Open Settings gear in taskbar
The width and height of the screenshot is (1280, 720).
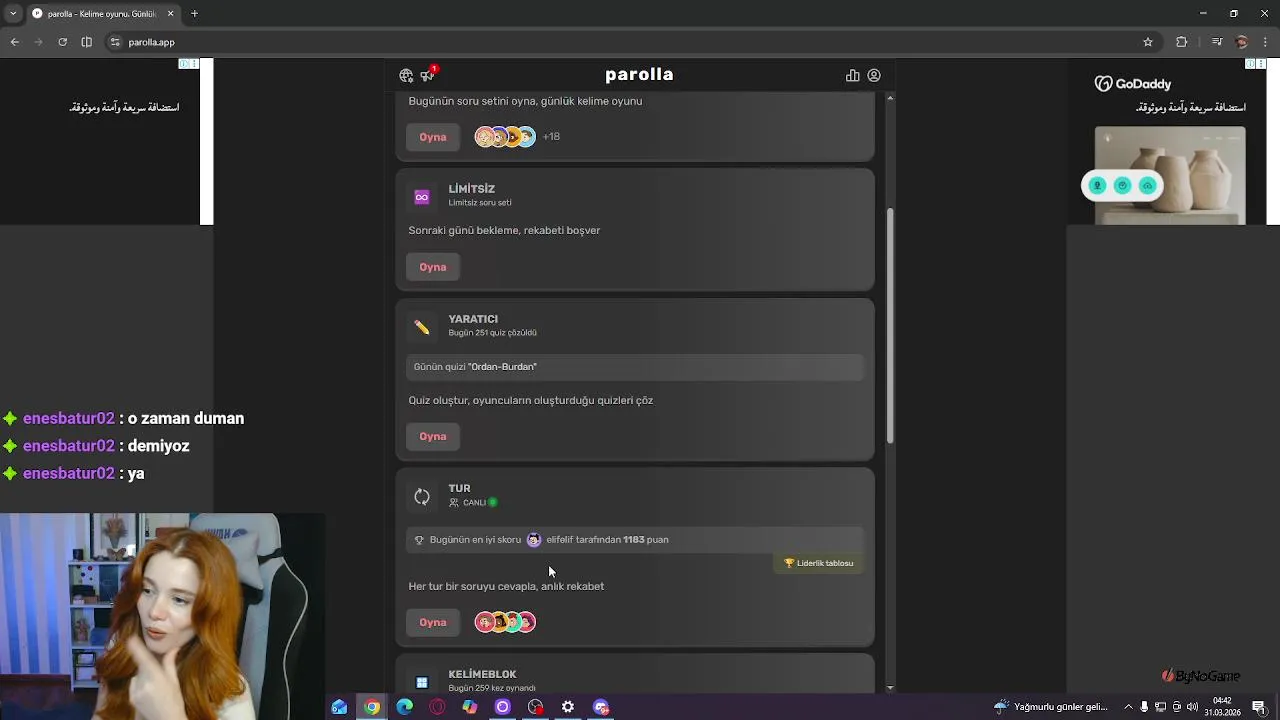tap(568, 707)
